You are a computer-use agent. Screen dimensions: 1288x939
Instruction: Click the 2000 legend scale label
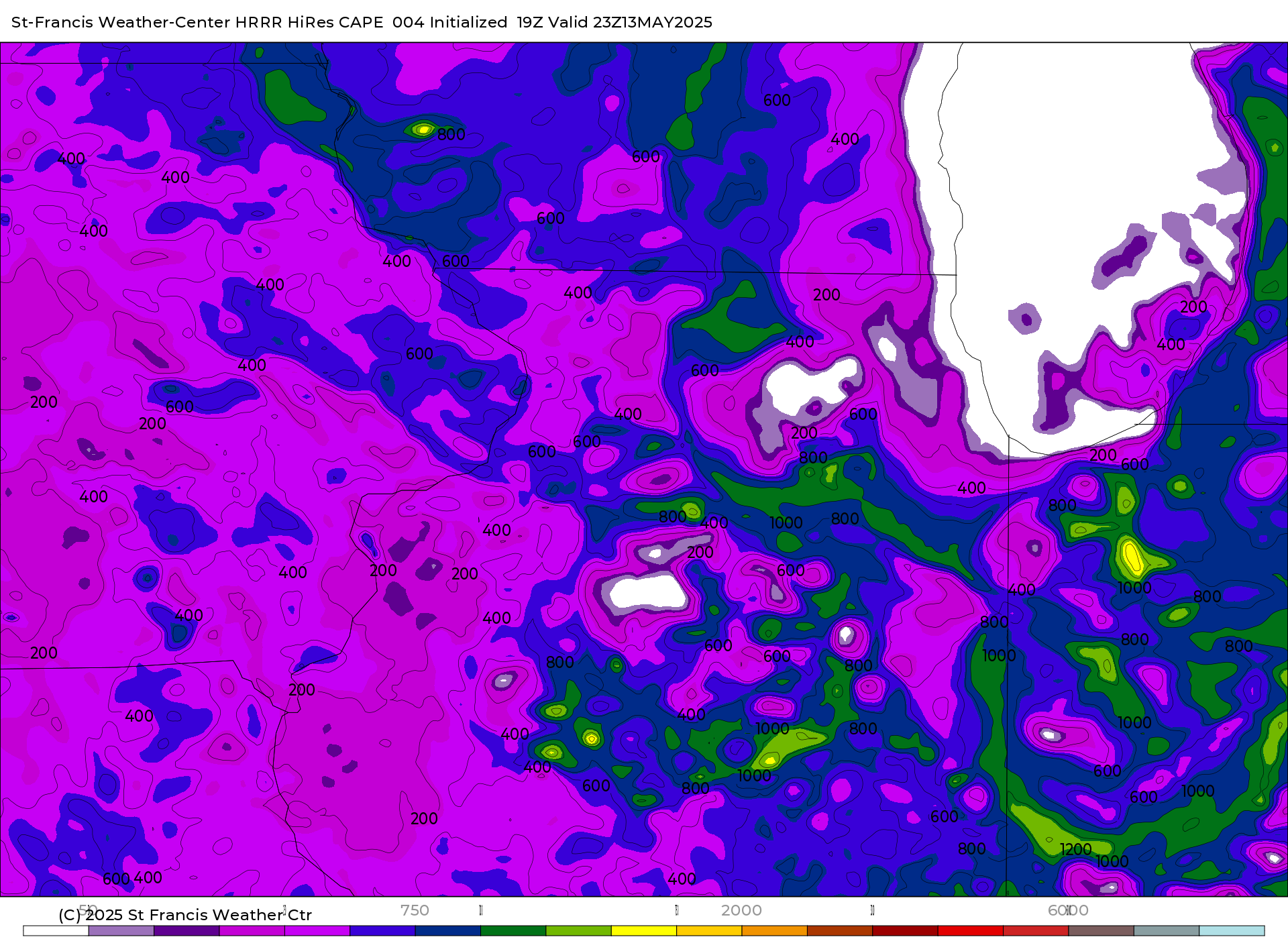click(741, 910)
